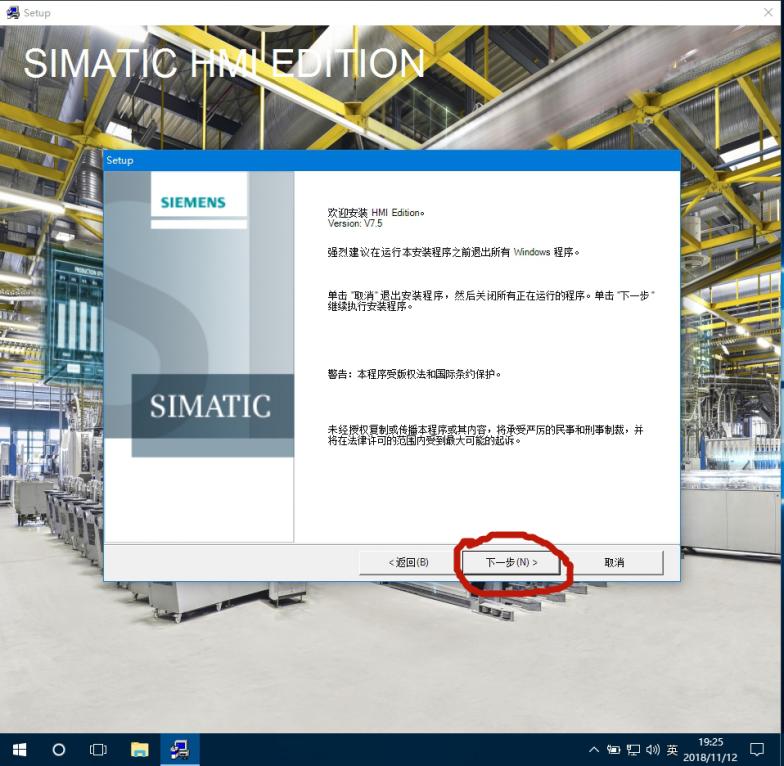
Task: Open Cortana search circle on the taskbar
Action: tap(58, 750)
